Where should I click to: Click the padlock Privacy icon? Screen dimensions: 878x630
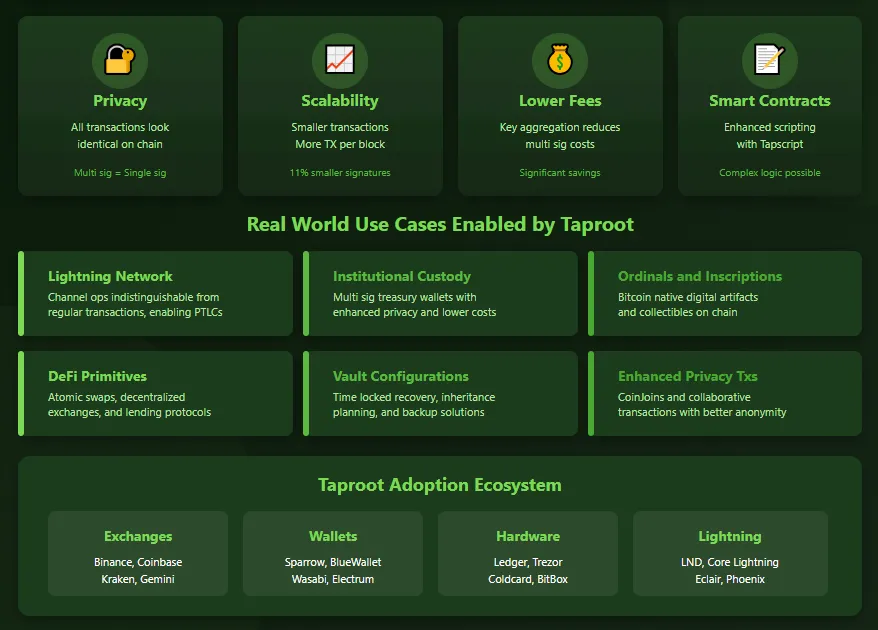(x=120, y=61)
